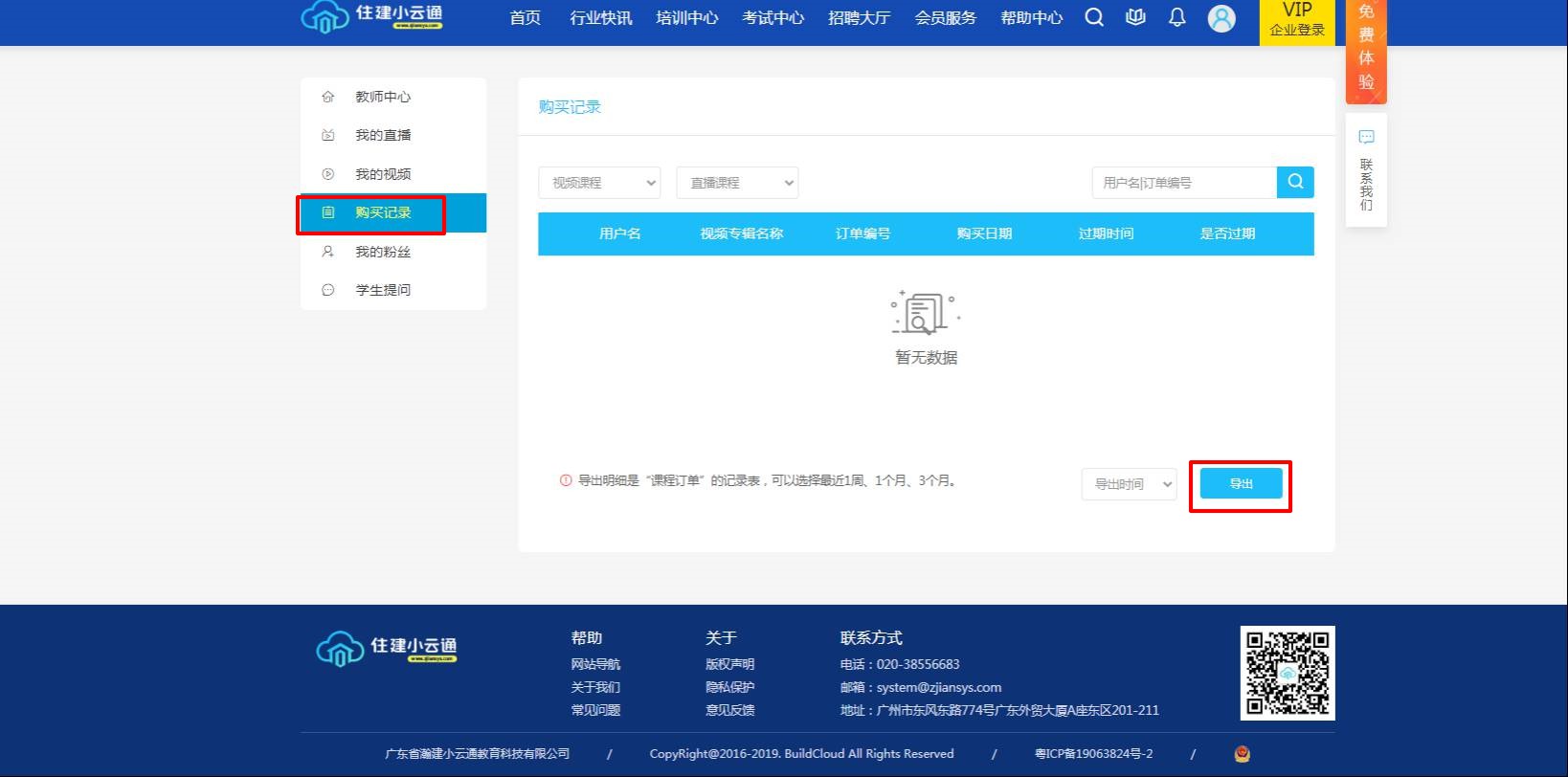The height and width of the screenshot is (777, 1568).
Task: Click the user avatar icon
Action: point(1221,18)
